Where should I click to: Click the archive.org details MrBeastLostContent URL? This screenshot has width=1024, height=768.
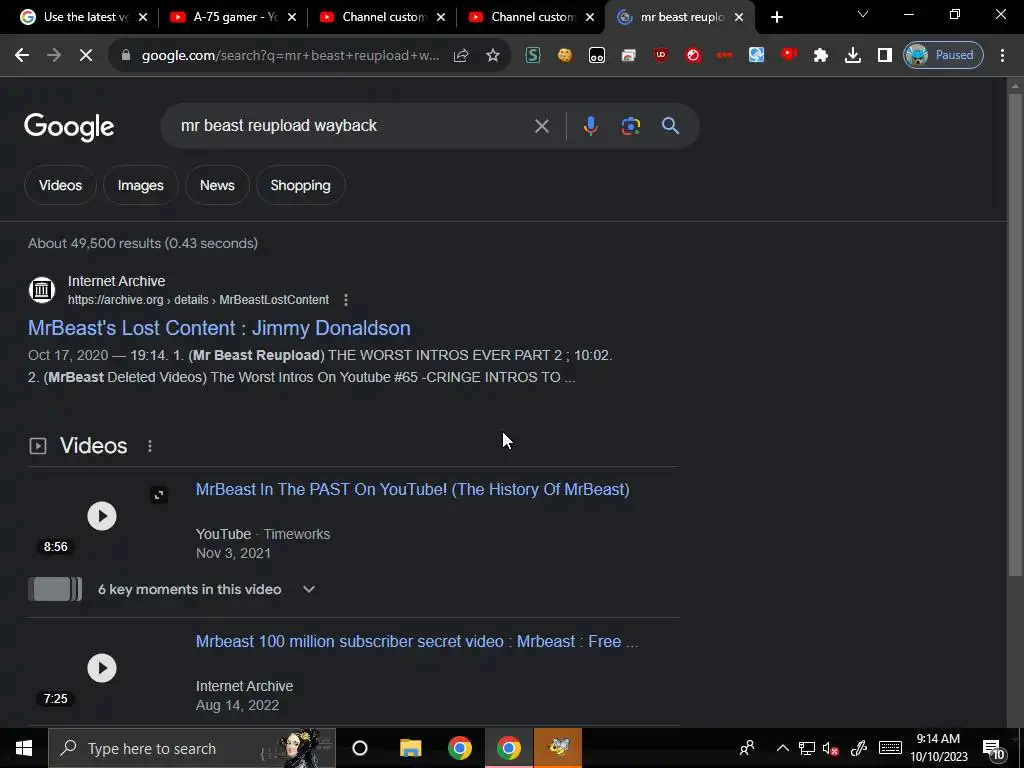(199, 300)
